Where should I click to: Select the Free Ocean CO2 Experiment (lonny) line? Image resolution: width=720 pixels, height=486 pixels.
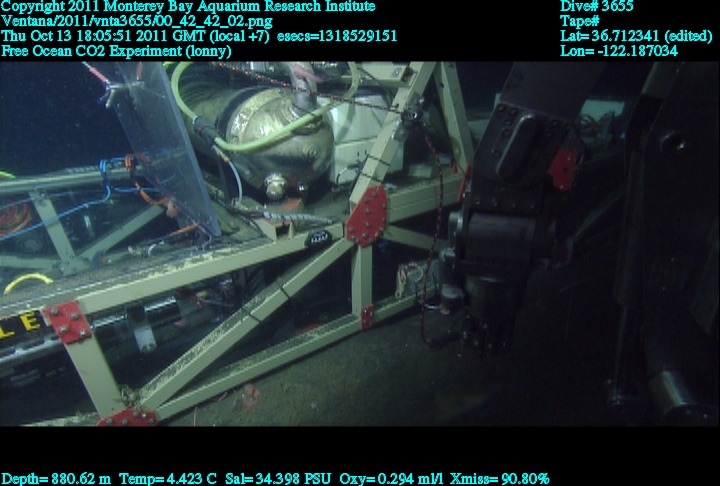(116, 51)
